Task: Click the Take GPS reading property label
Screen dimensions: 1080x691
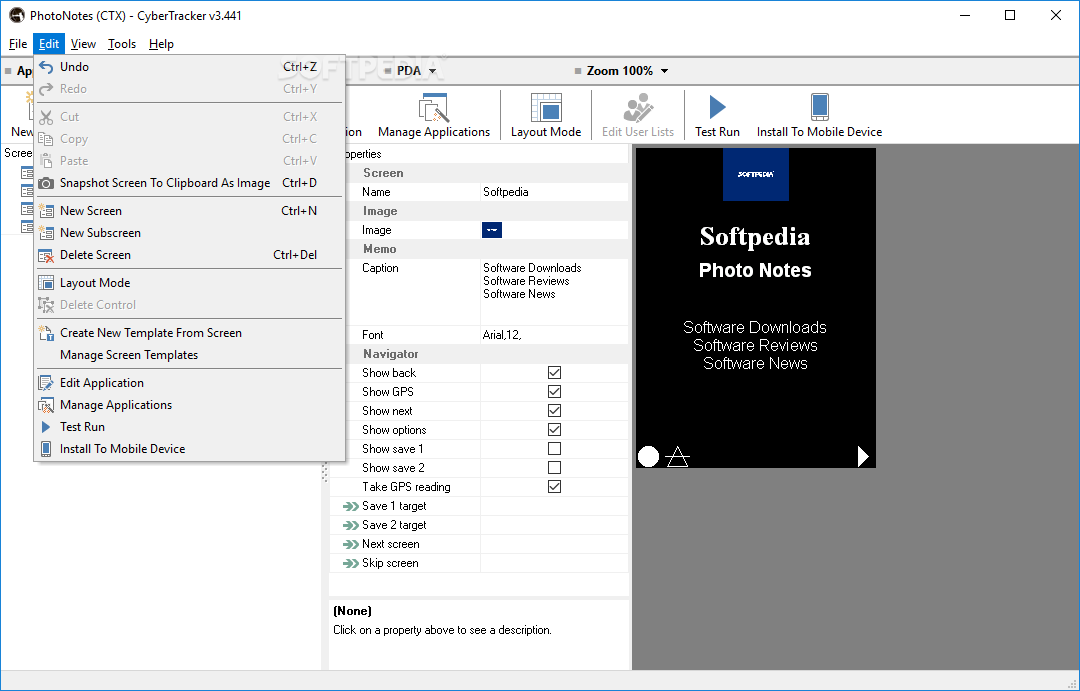Action: tap(406, 487)
